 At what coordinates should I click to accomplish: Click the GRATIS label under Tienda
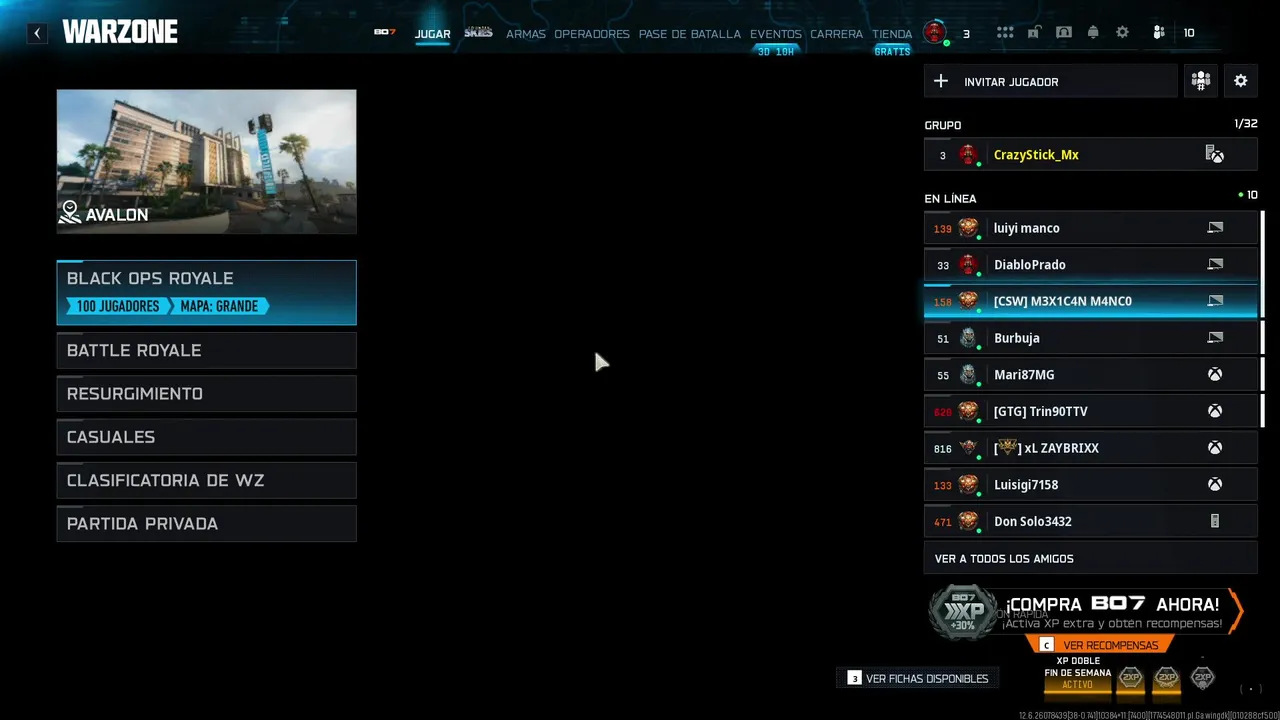coord(892,51)
